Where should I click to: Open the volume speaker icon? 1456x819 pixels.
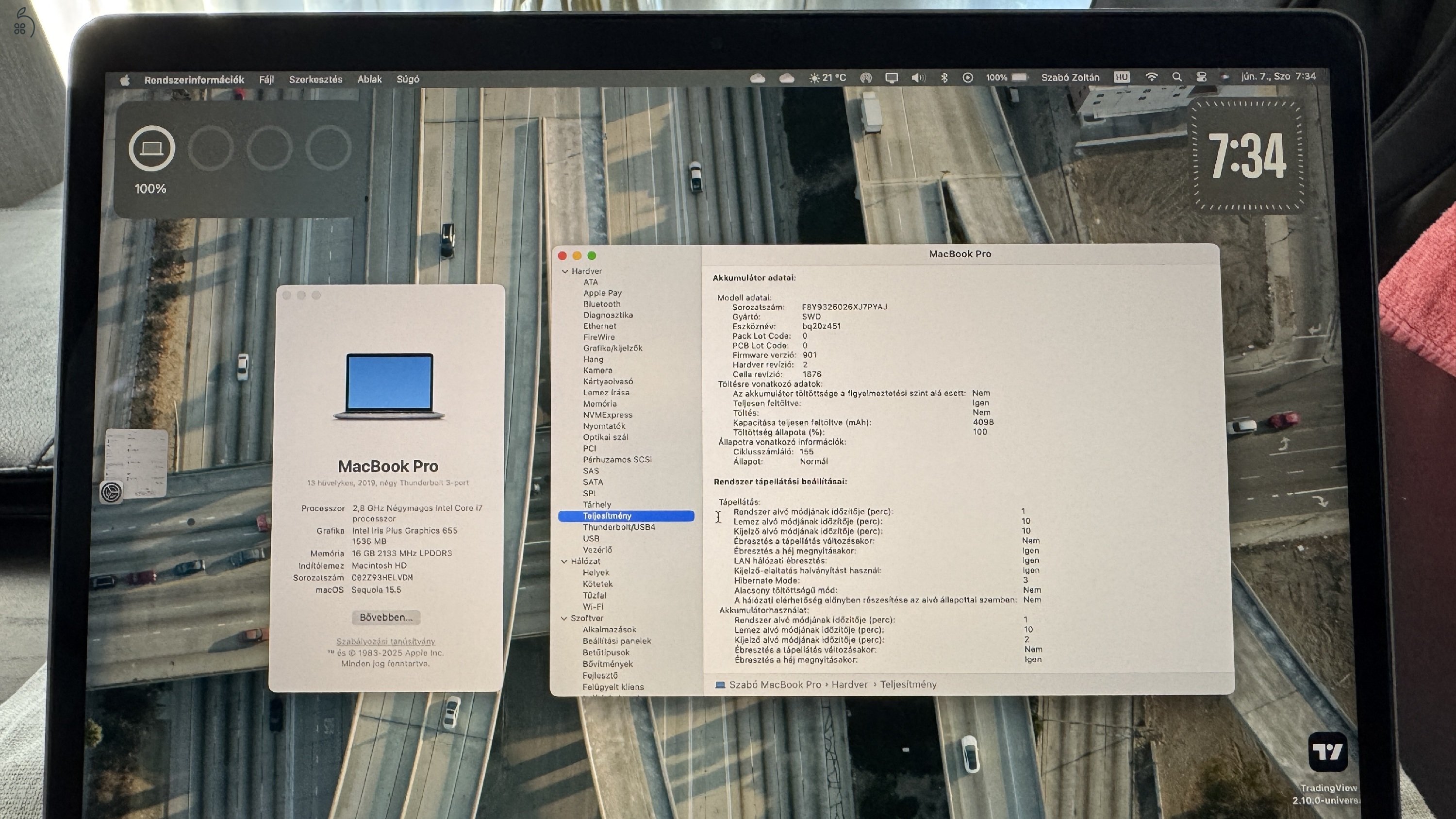(x=918, y=78)
